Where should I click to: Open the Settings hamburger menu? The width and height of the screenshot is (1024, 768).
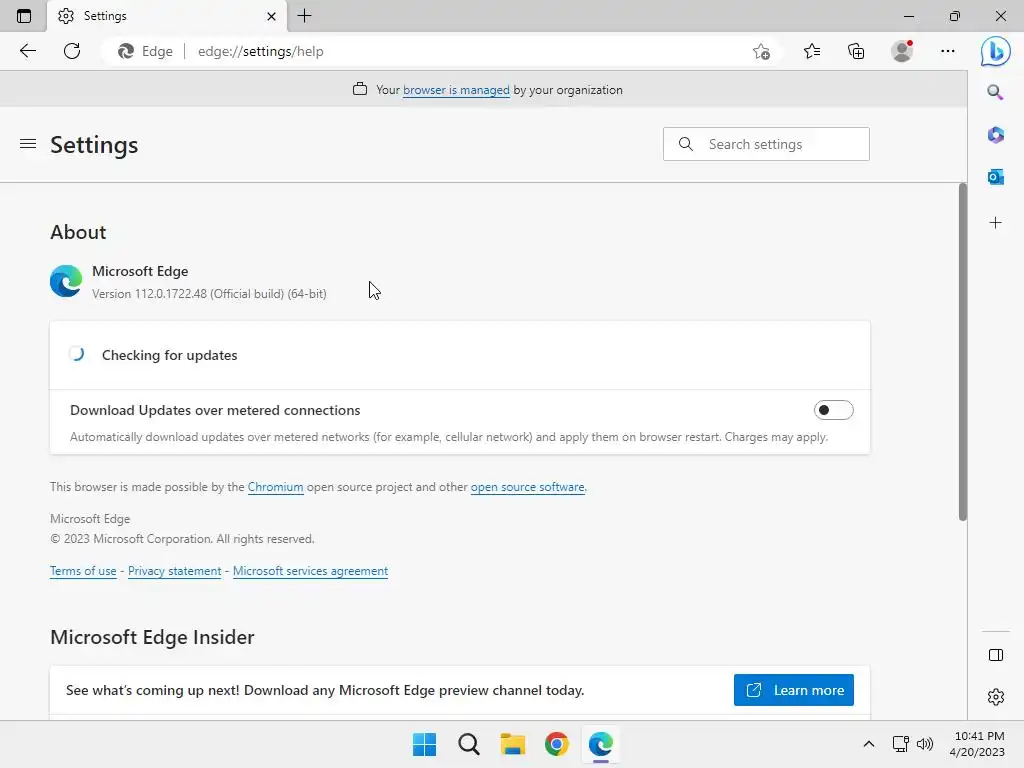27,144
